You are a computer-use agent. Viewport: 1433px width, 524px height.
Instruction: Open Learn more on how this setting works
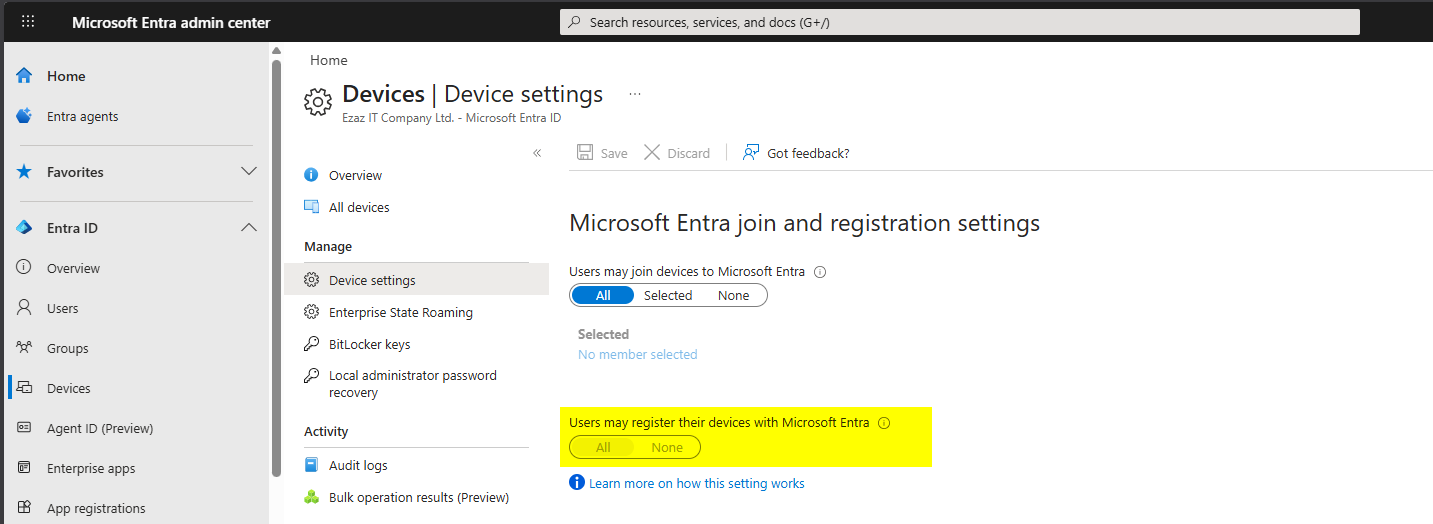697,483
